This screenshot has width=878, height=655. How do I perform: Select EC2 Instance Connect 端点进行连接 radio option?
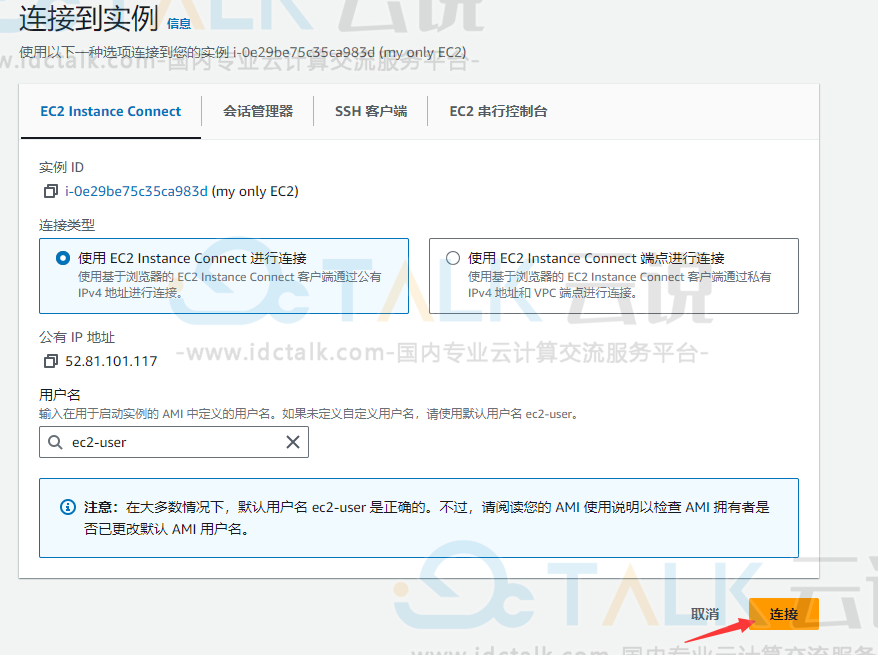coord(453,258)
